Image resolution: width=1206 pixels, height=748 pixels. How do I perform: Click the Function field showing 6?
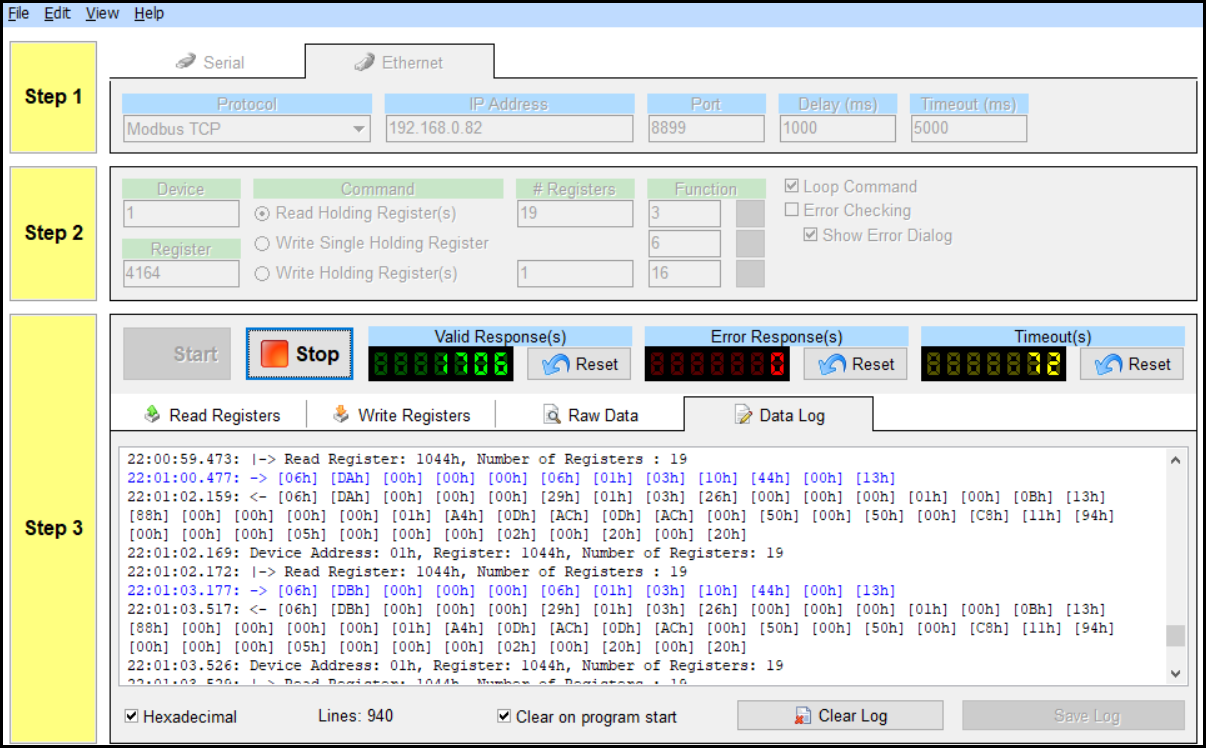684,243
